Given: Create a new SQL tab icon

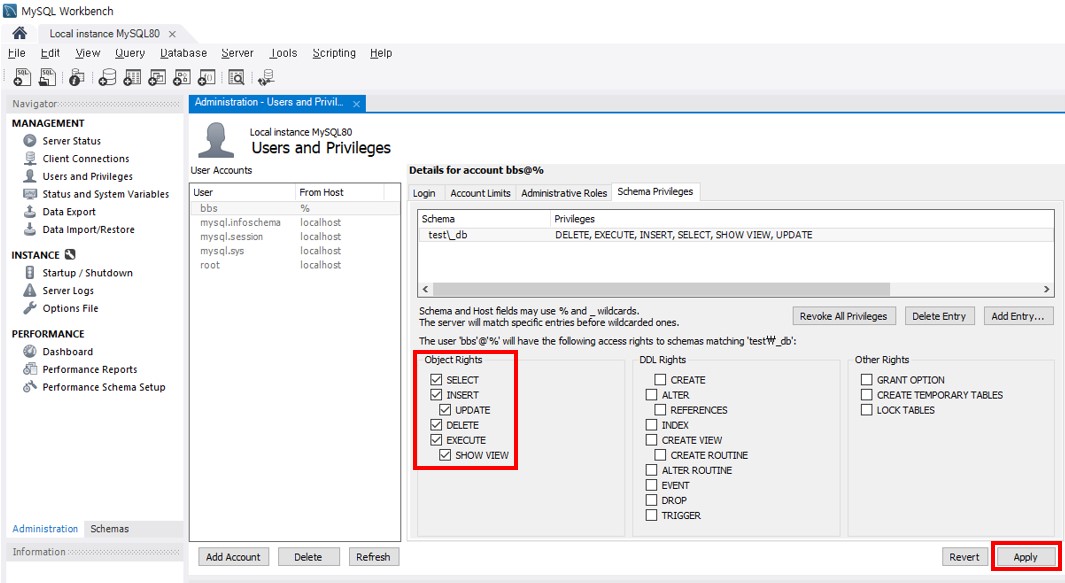Looking at the screenshot, I should click(x=22, y=77).
